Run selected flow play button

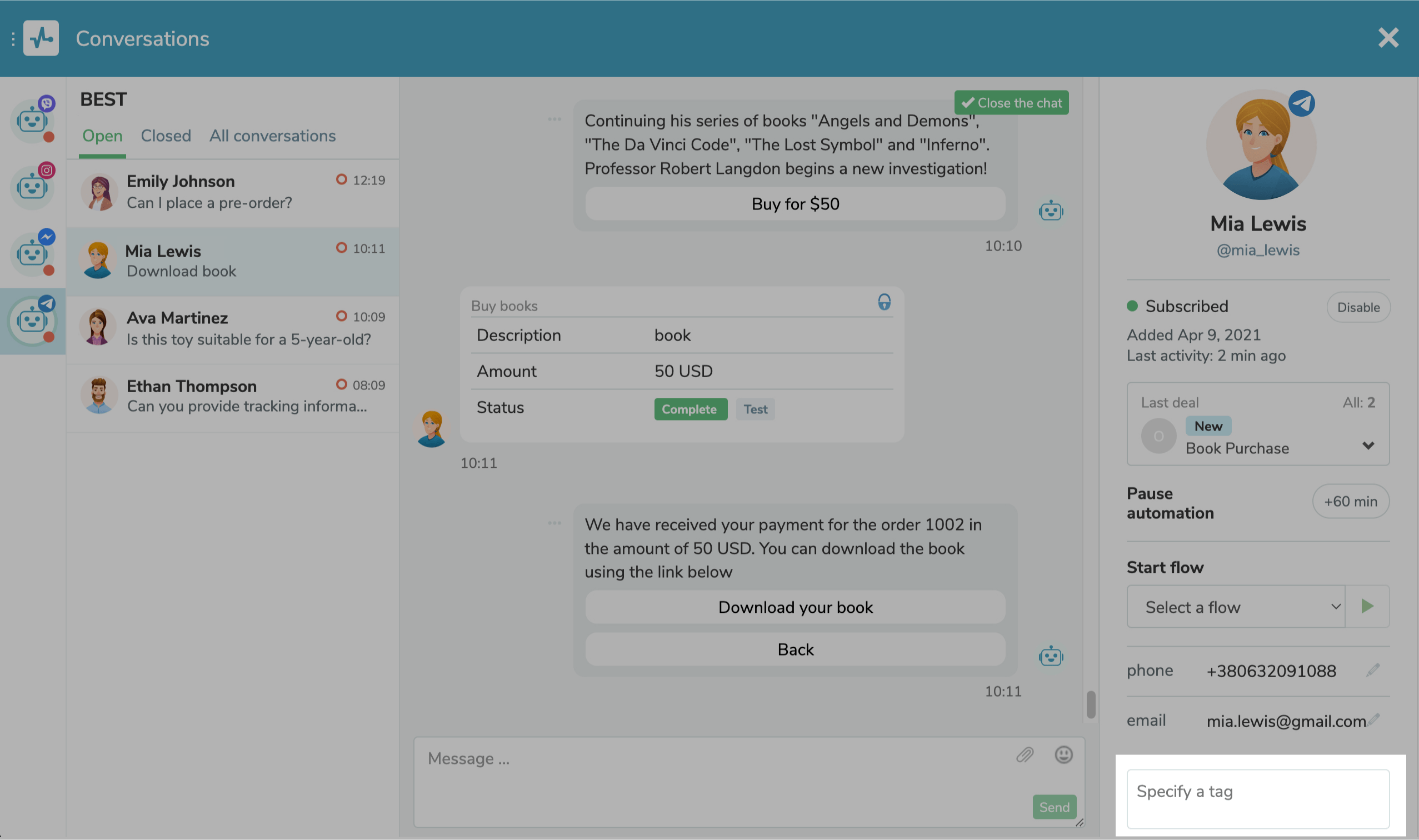pyautogui.click(x=1367, y=606)
